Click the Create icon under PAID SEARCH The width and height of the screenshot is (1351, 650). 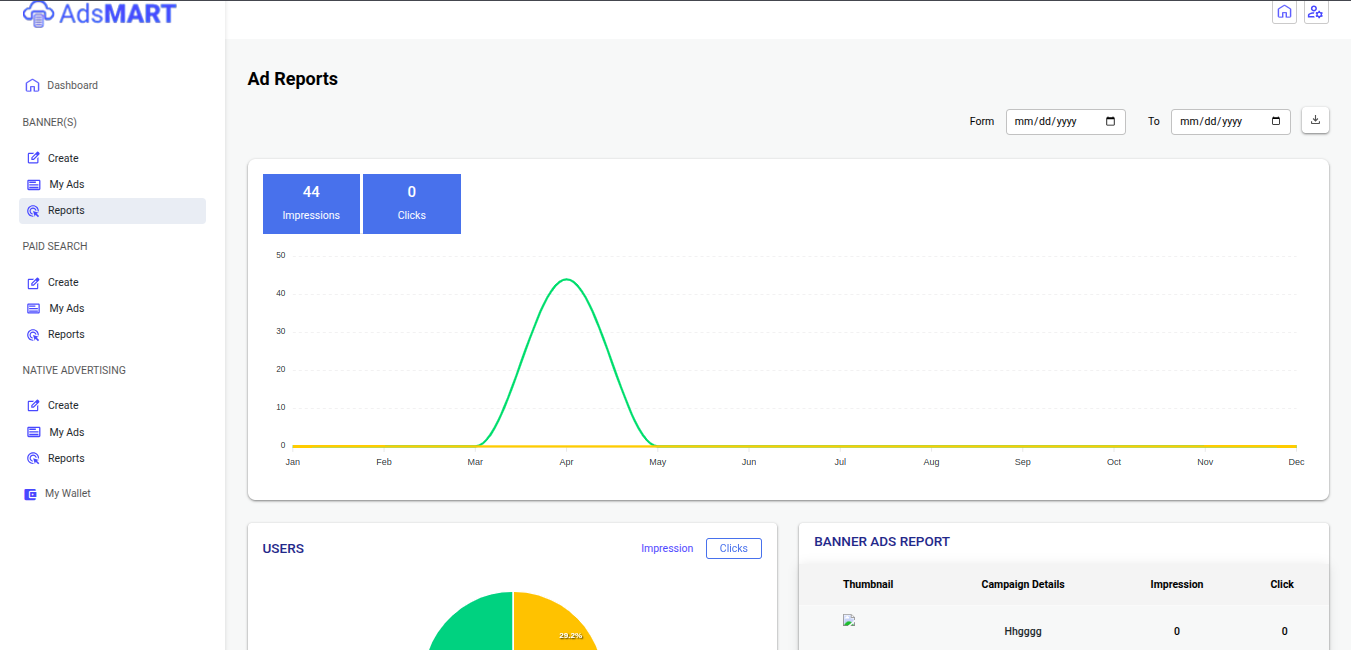pyautogui.click(x=33, y=283)
